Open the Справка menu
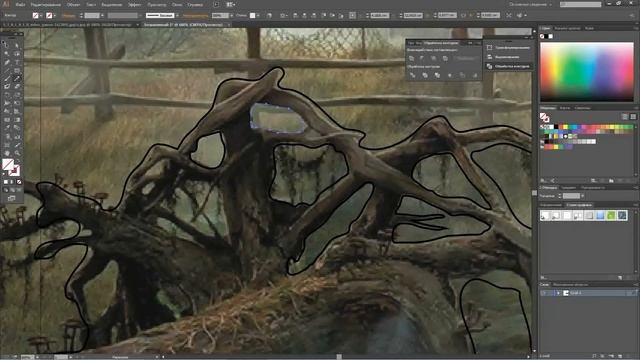Viewport: 640px width, 360px height. [x=195, y=5]
